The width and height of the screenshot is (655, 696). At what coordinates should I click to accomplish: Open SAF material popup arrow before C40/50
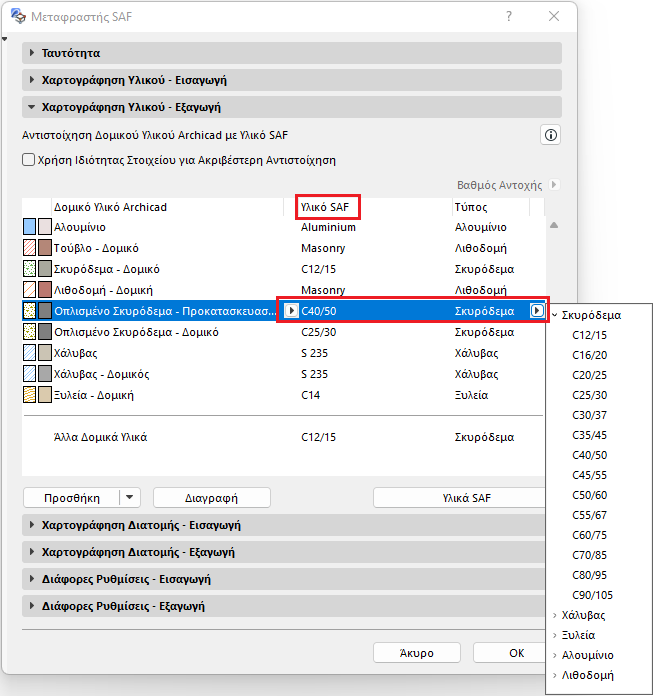(291, 311)
